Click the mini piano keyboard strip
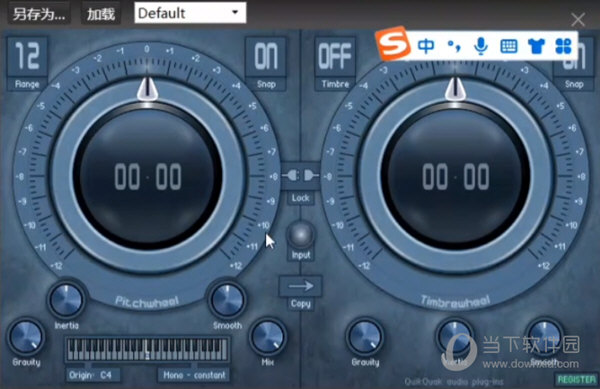The image size is (600, 389). tap(147, 349)
